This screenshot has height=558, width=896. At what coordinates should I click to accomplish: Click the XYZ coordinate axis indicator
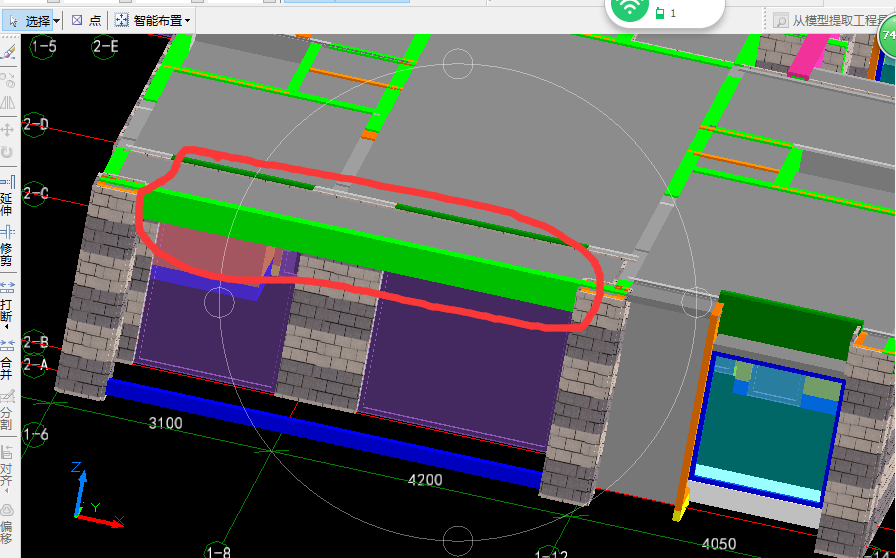95,493
